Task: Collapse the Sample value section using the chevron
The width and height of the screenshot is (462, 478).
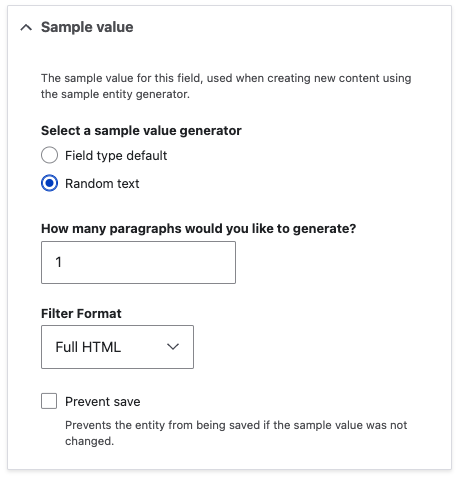Action: pos(26,27)
